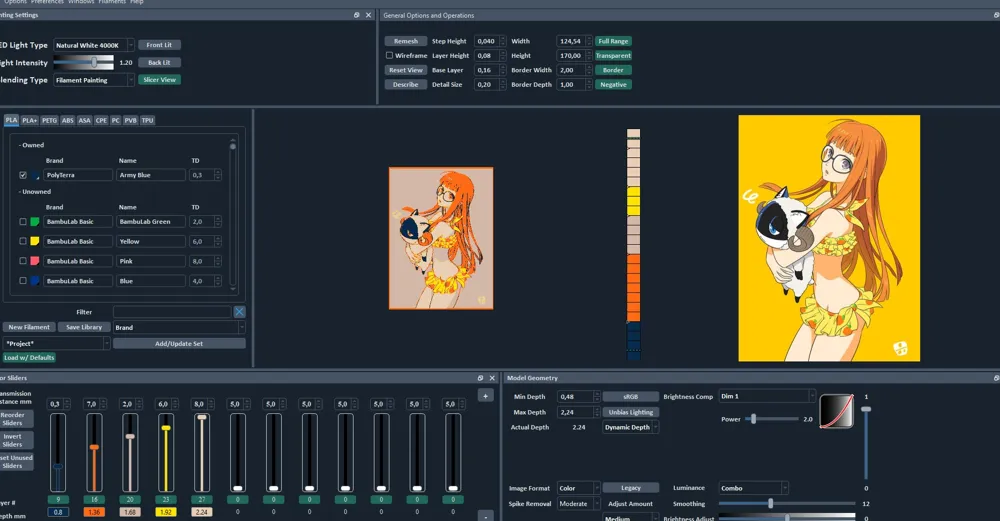The height and width of the screenshot is (521, 1000).
Task: Open the brightness compensation curve preview
Action: pyautogui.click(x=836, y=411)
